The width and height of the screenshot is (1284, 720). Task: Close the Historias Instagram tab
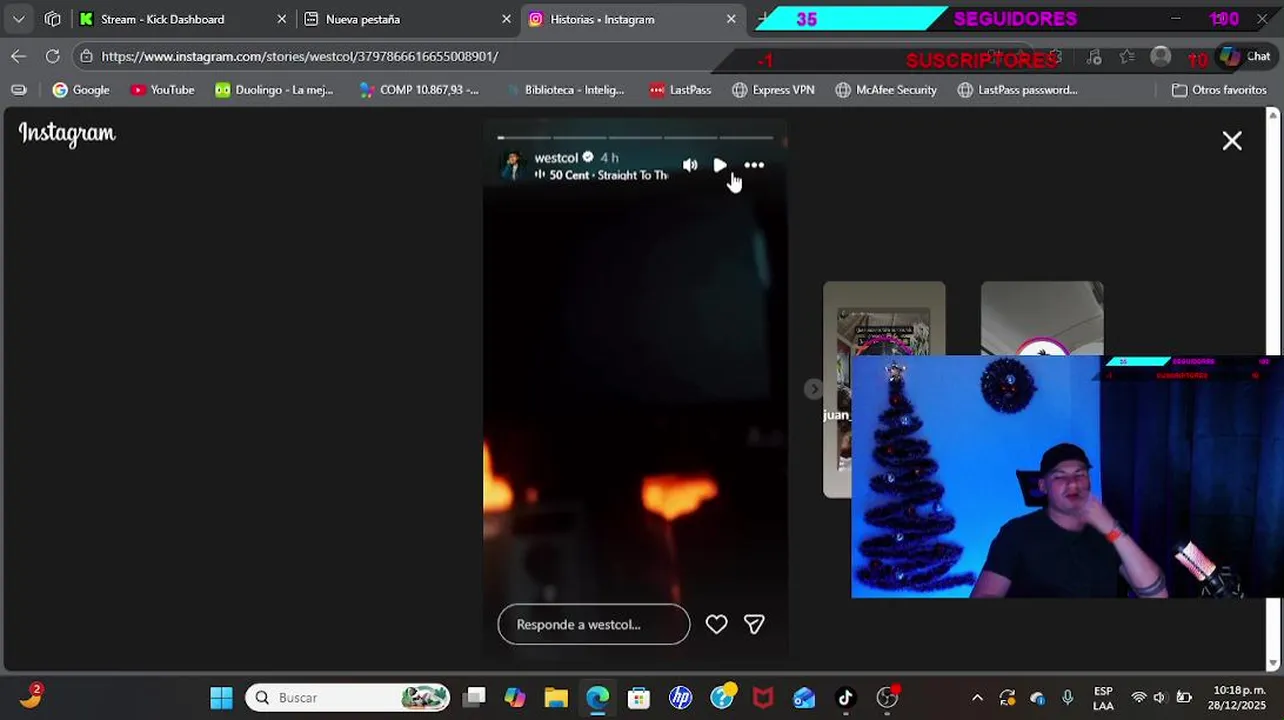click(x=731, y=19)
